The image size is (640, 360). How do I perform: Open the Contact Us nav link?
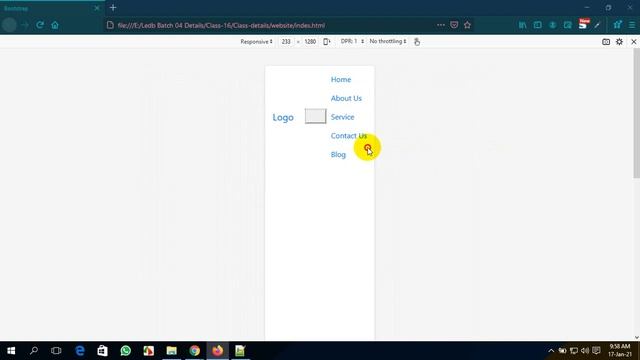(349, 136)
